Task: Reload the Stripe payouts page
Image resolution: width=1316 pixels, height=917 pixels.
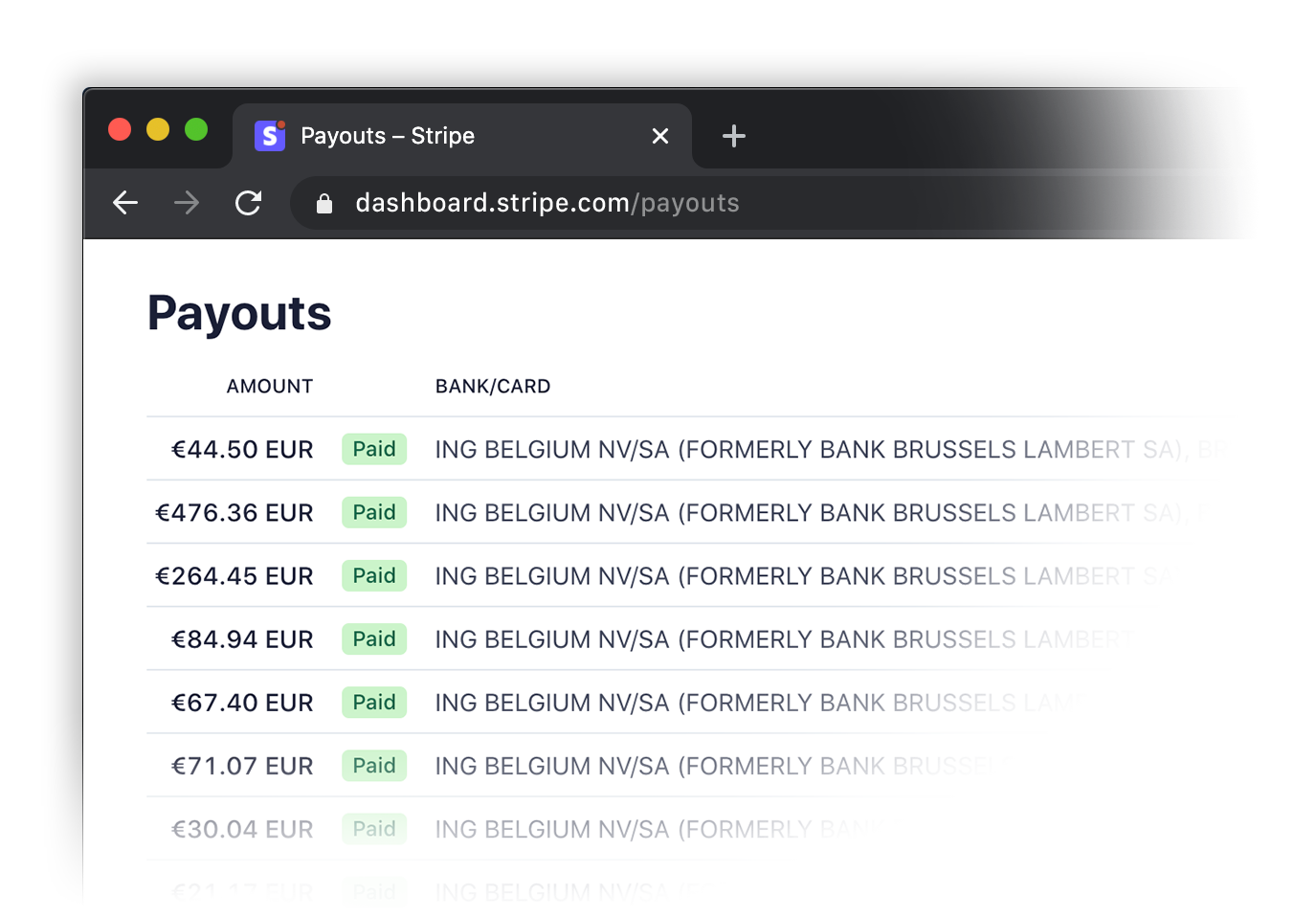Action: point(248,202)
